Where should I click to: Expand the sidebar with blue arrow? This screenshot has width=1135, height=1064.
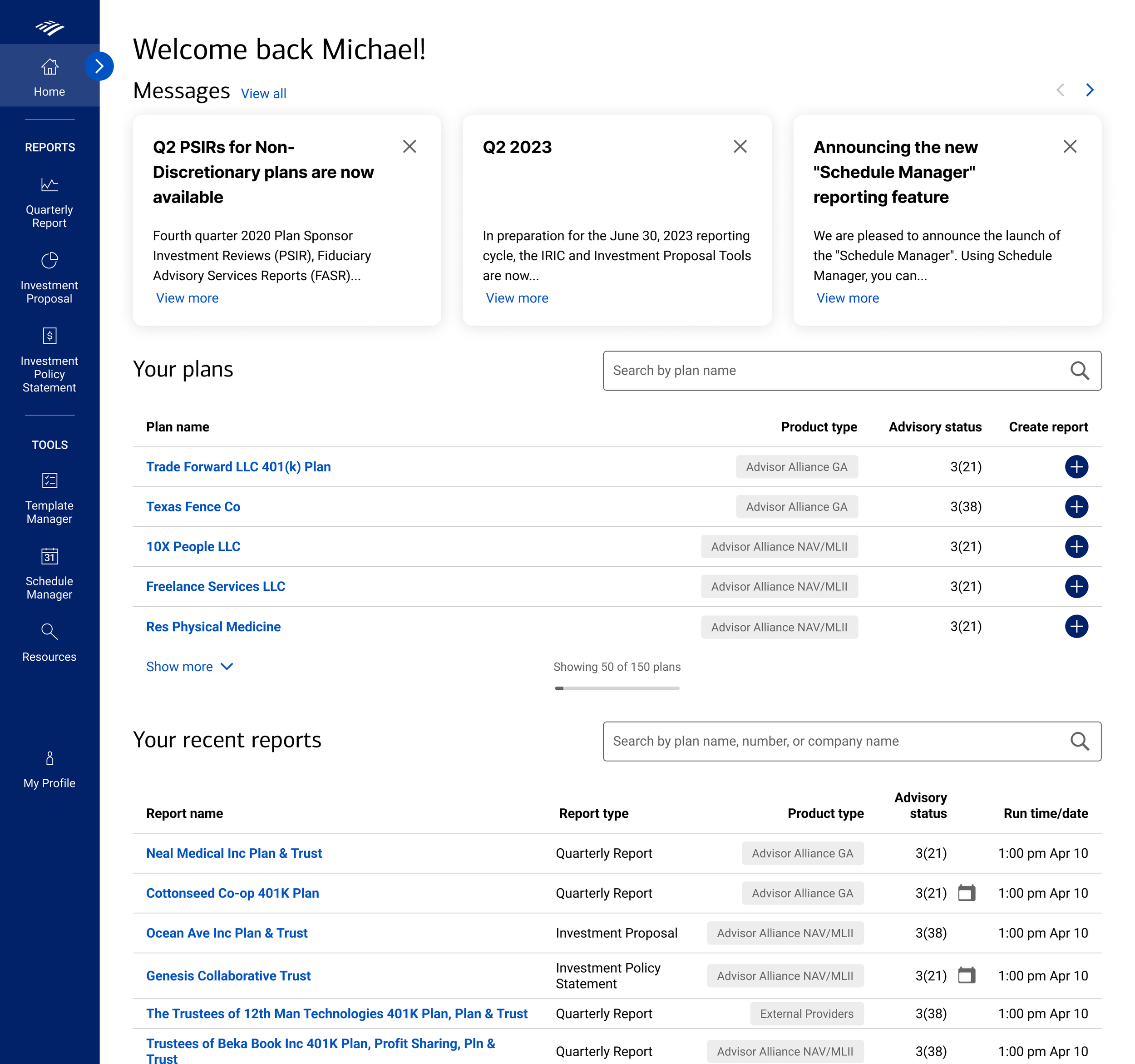99,66
